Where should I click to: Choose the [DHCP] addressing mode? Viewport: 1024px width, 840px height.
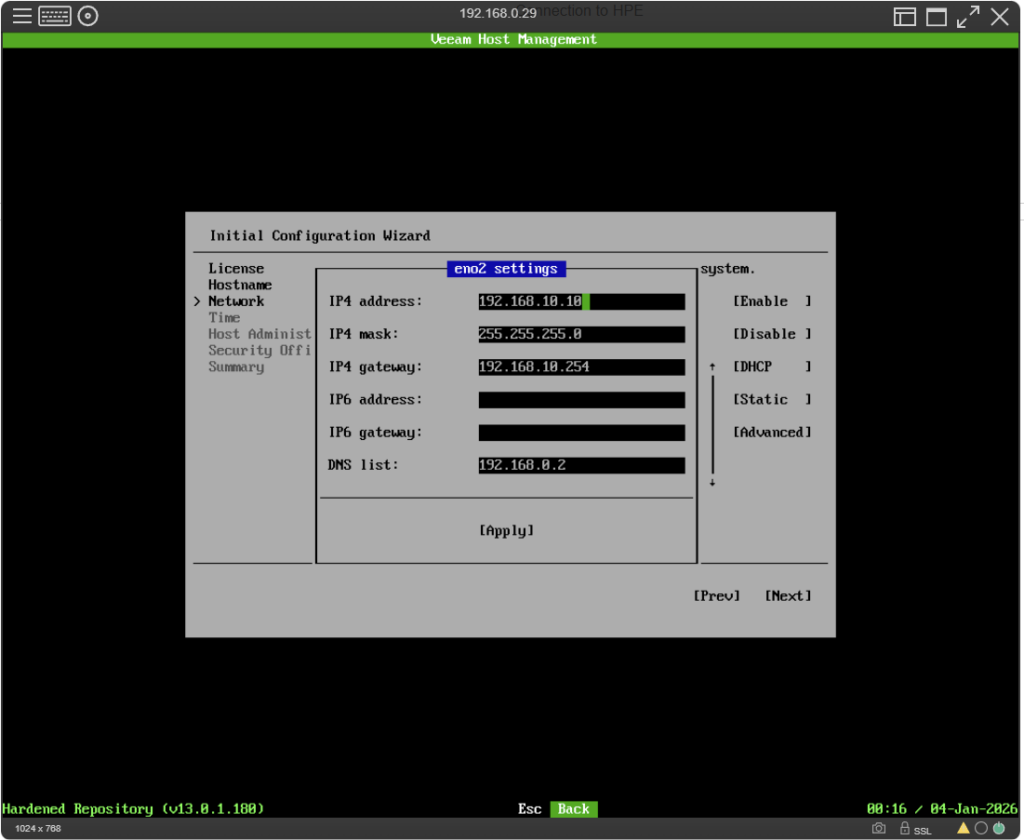tap(772, 367)
